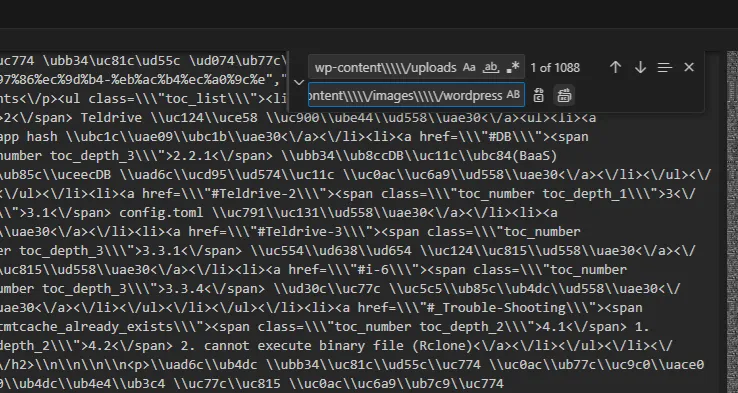Toggle Find in Selection icon
Image resolution: width=738 pixels, height=393 pixels.
(x=664, y=68)
